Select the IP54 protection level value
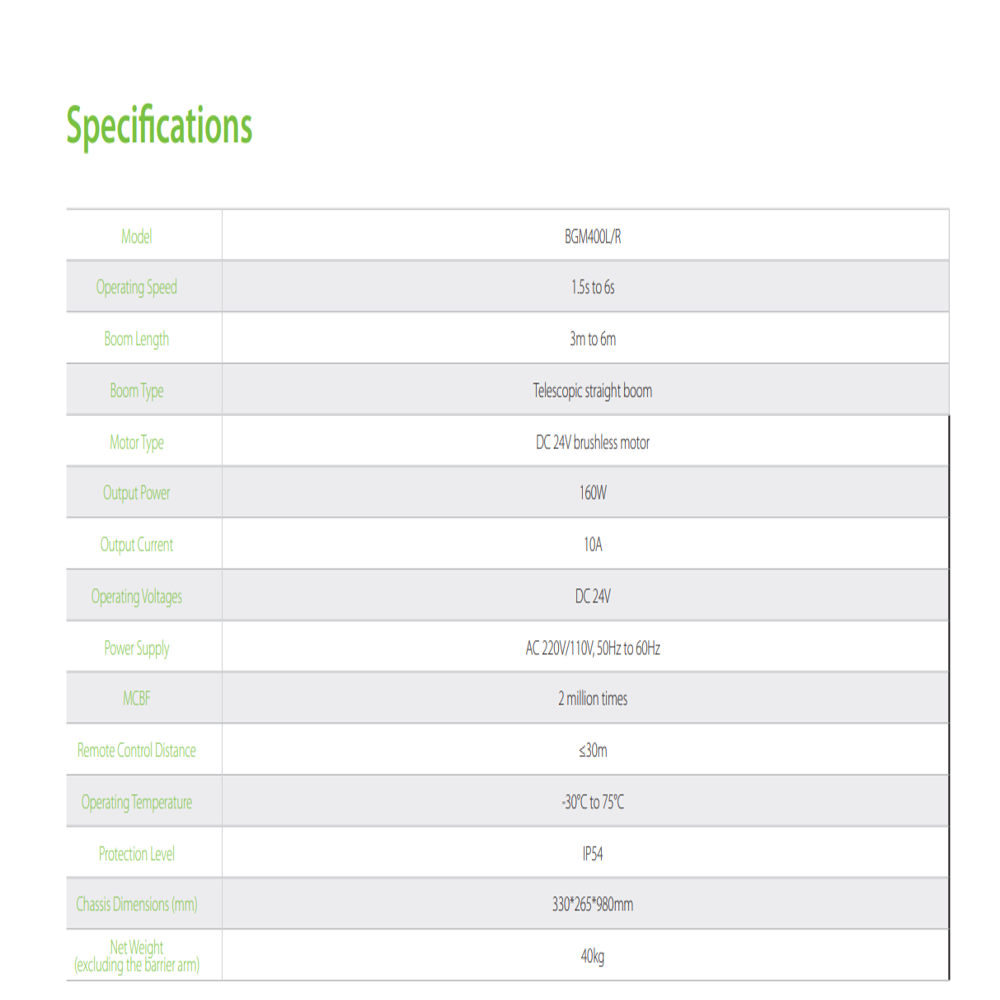This screenshot has height=1000, width=1000. point(592,854)
